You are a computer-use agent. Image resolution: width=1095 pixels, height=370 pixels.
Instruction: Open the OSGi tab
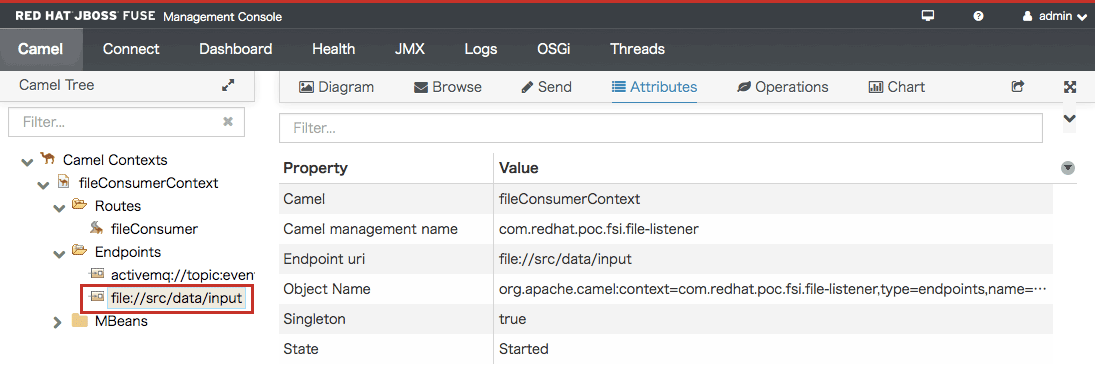pyautogui.click(x=553, y=49)
